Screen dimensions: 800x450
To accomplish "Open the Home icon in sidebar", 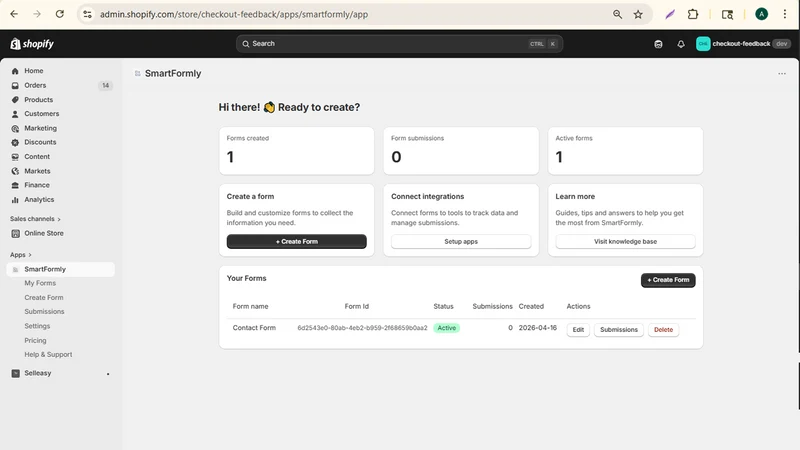I will (15, 71).
